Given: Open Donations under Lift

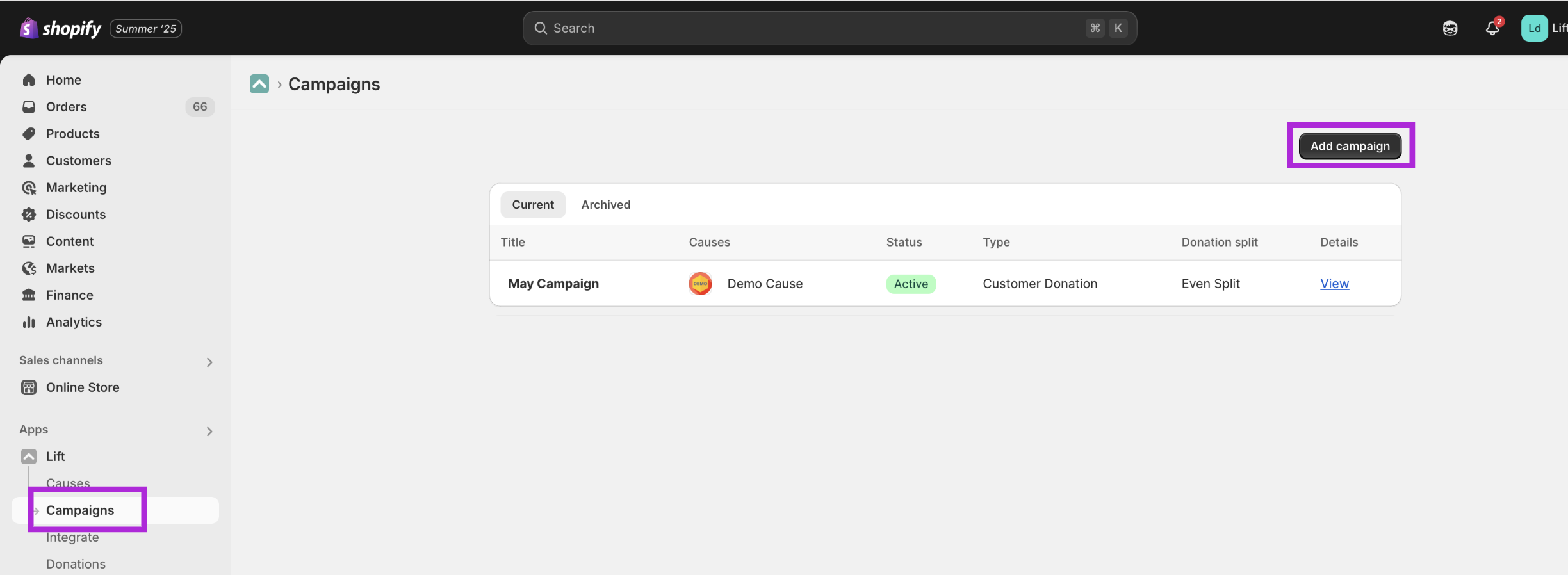Looking at the screenshot, I should (x=76, y=564).
